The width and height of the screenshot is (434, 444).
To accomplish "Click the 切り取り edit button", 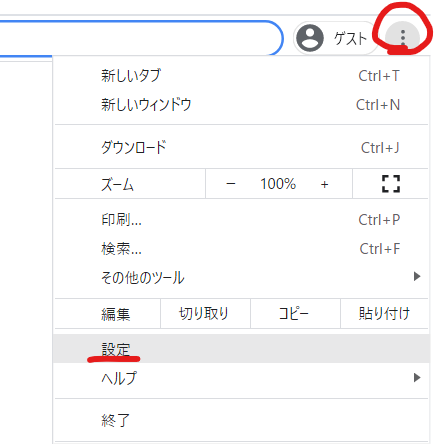I will tap(205, 314).
